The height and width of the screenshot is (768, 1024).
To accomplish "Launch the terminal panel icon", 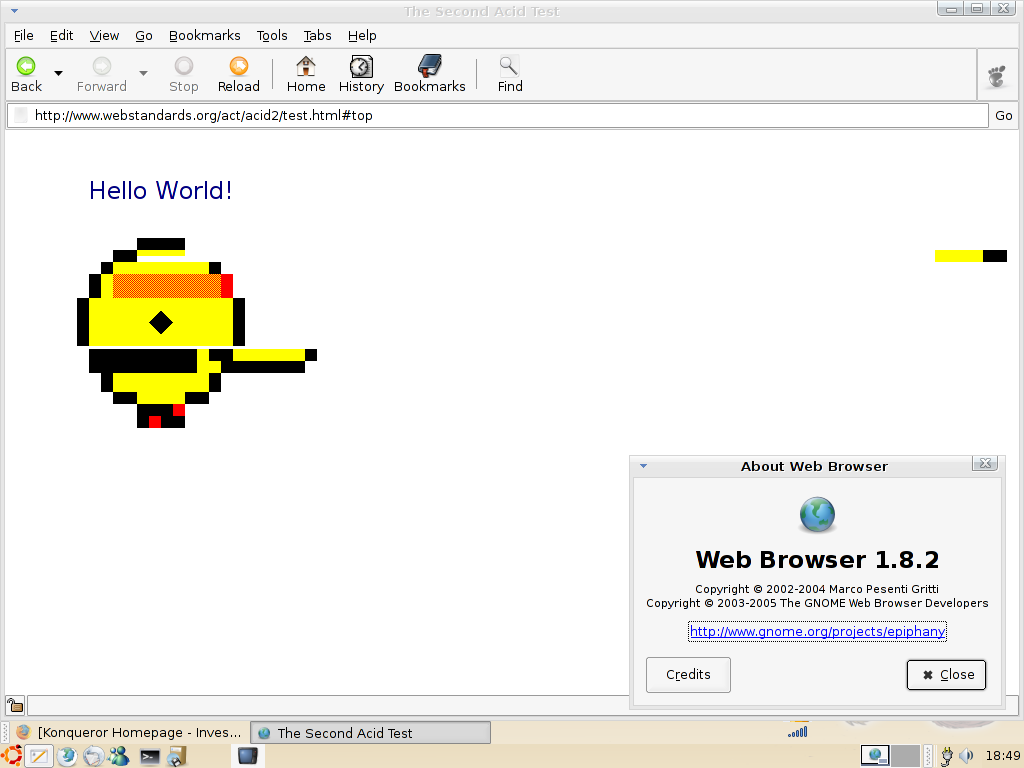I will 150,757.
